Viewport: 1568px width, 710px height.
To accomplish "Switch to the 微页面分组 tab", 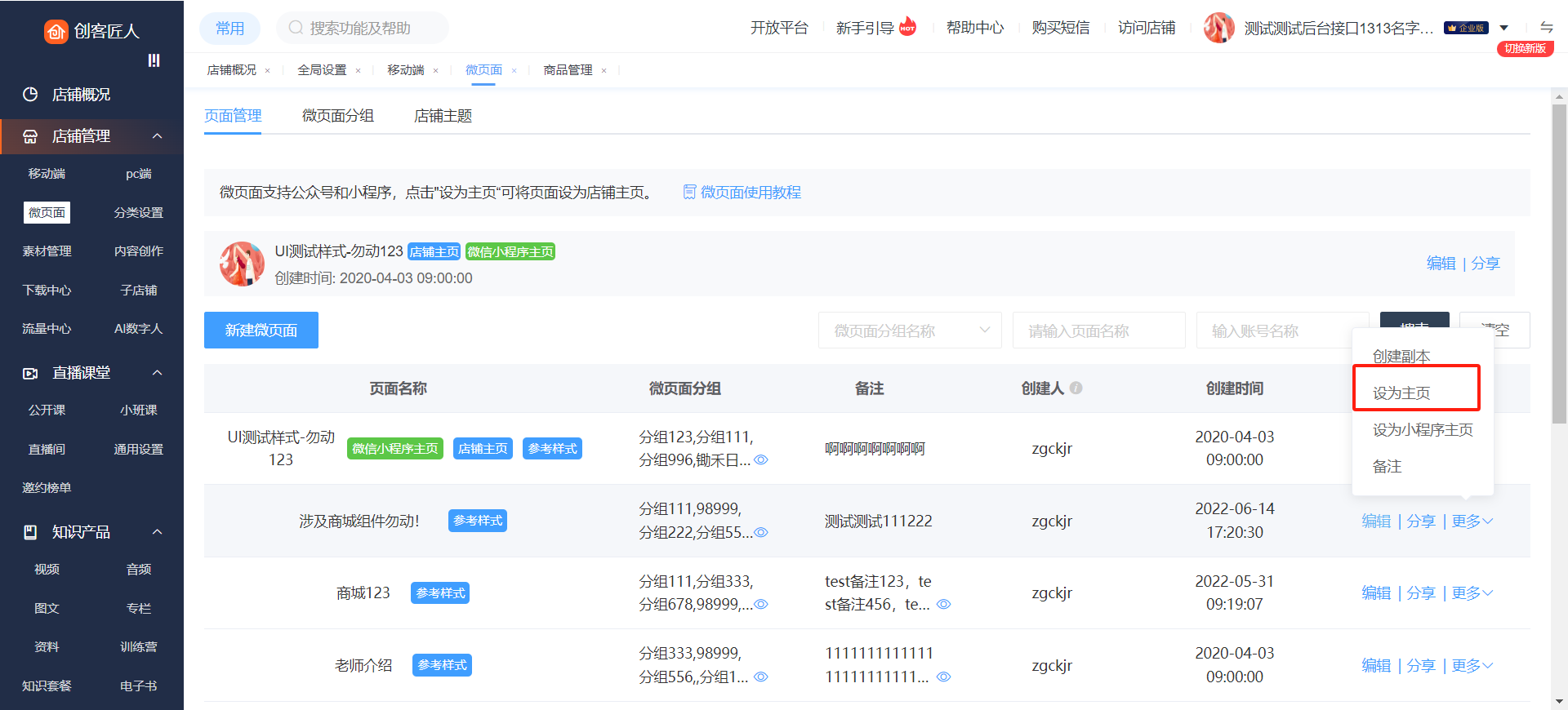I will click(x=337, y=116).
